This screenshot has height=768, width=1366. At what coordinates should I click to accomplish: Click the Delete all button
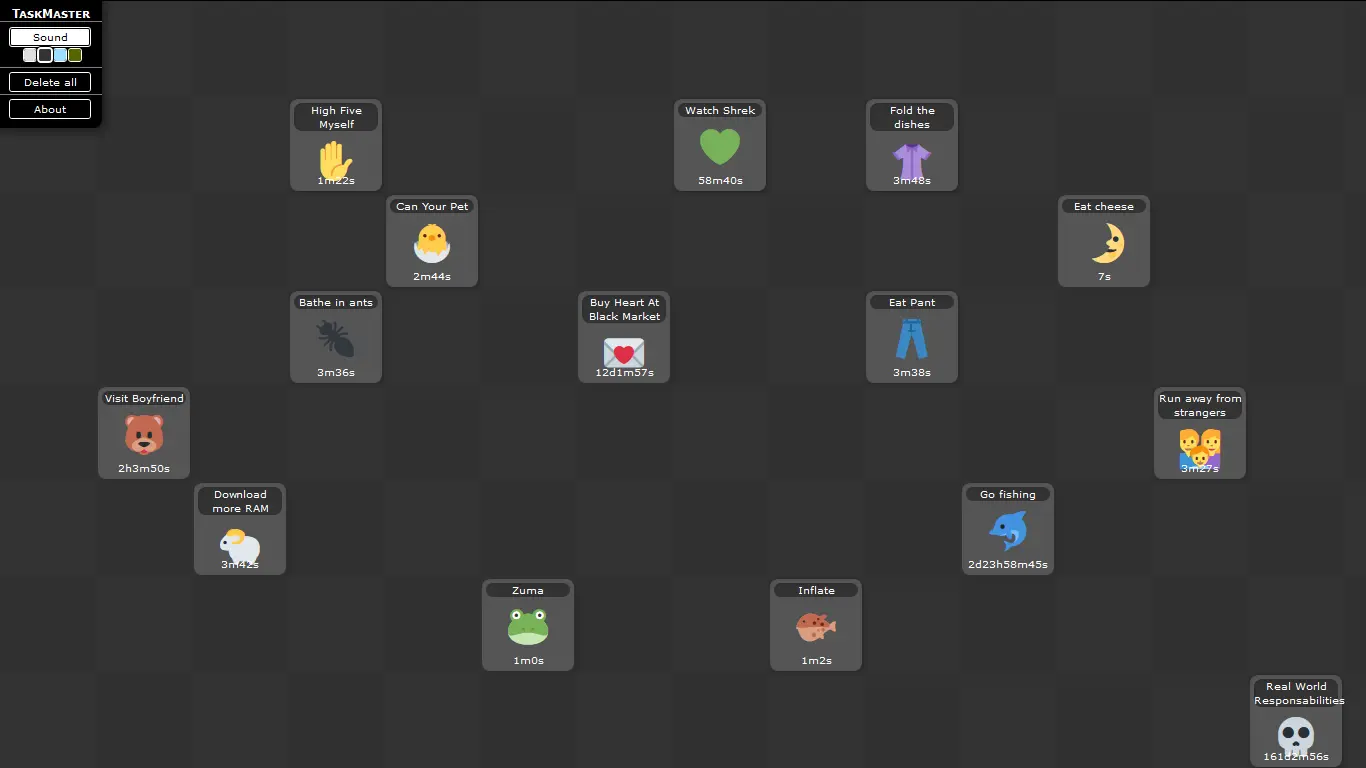pos(50,82)
